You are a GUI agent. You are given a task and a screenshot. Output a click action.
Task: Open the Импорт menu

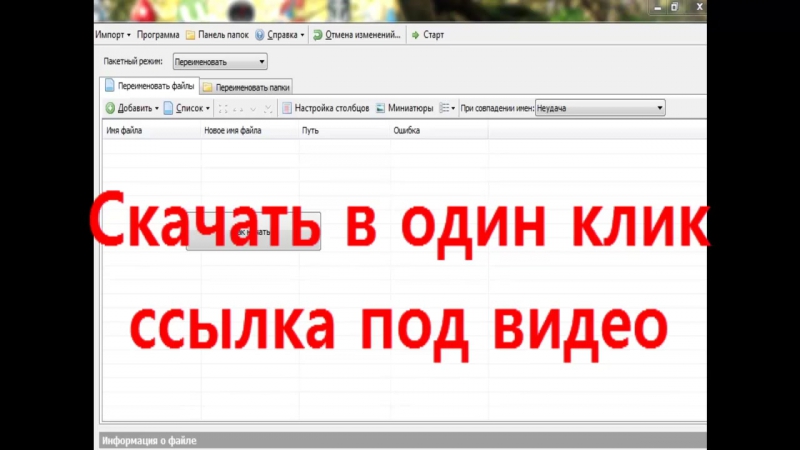112,35
